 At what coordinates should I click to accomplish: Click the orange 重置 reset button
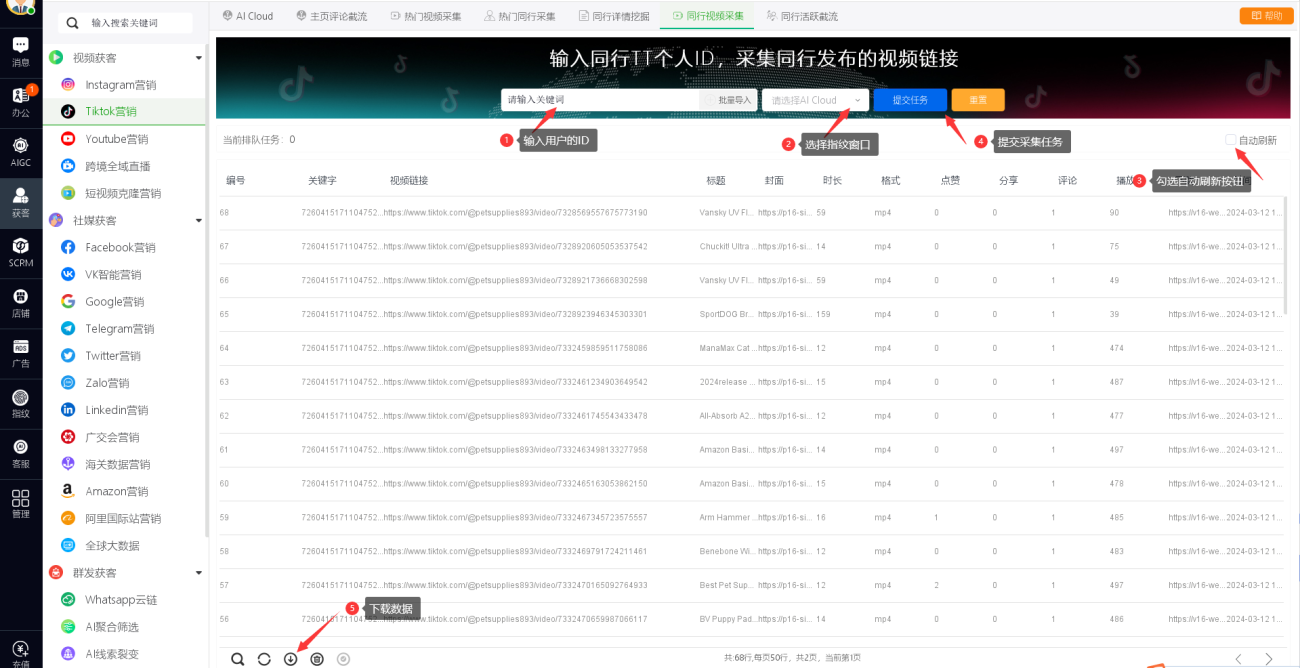click(x=978, y=100)
